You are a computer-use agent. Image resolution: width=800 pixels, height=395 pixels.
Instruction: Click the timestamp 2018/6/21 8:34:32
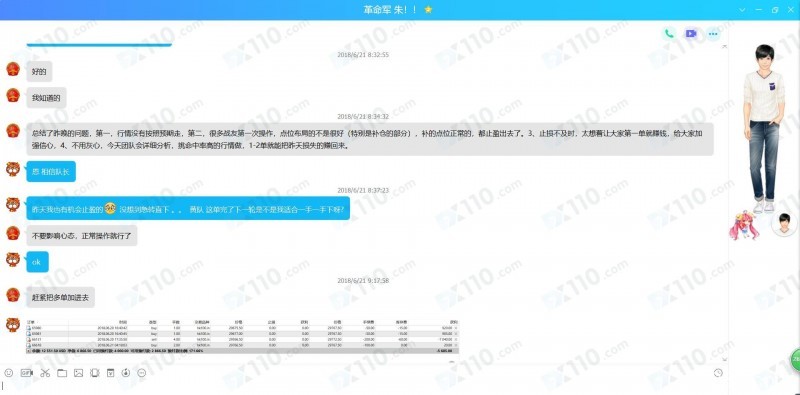coord(363,116)
